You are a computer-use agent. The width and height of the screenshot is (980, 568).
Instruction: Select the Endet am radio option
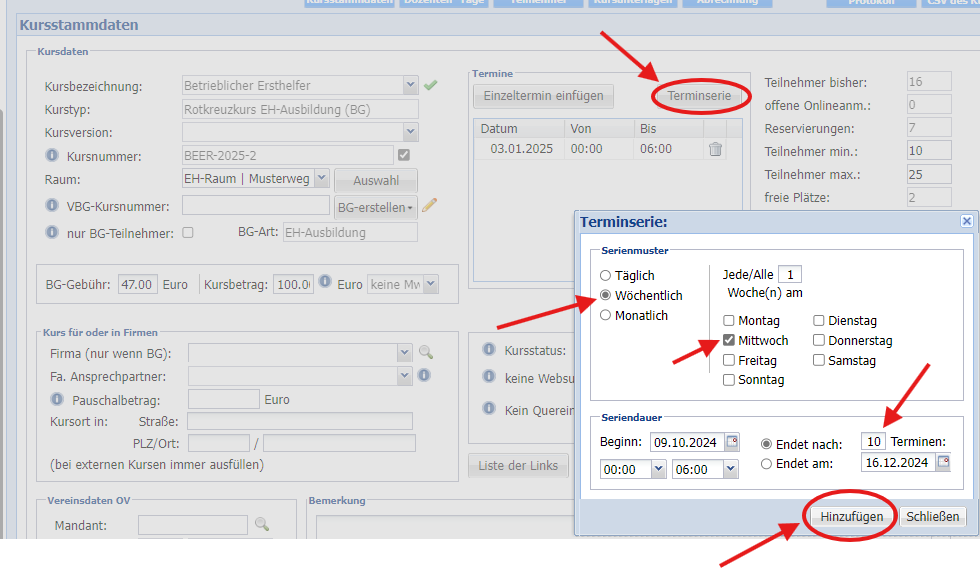tap(767, 463)
